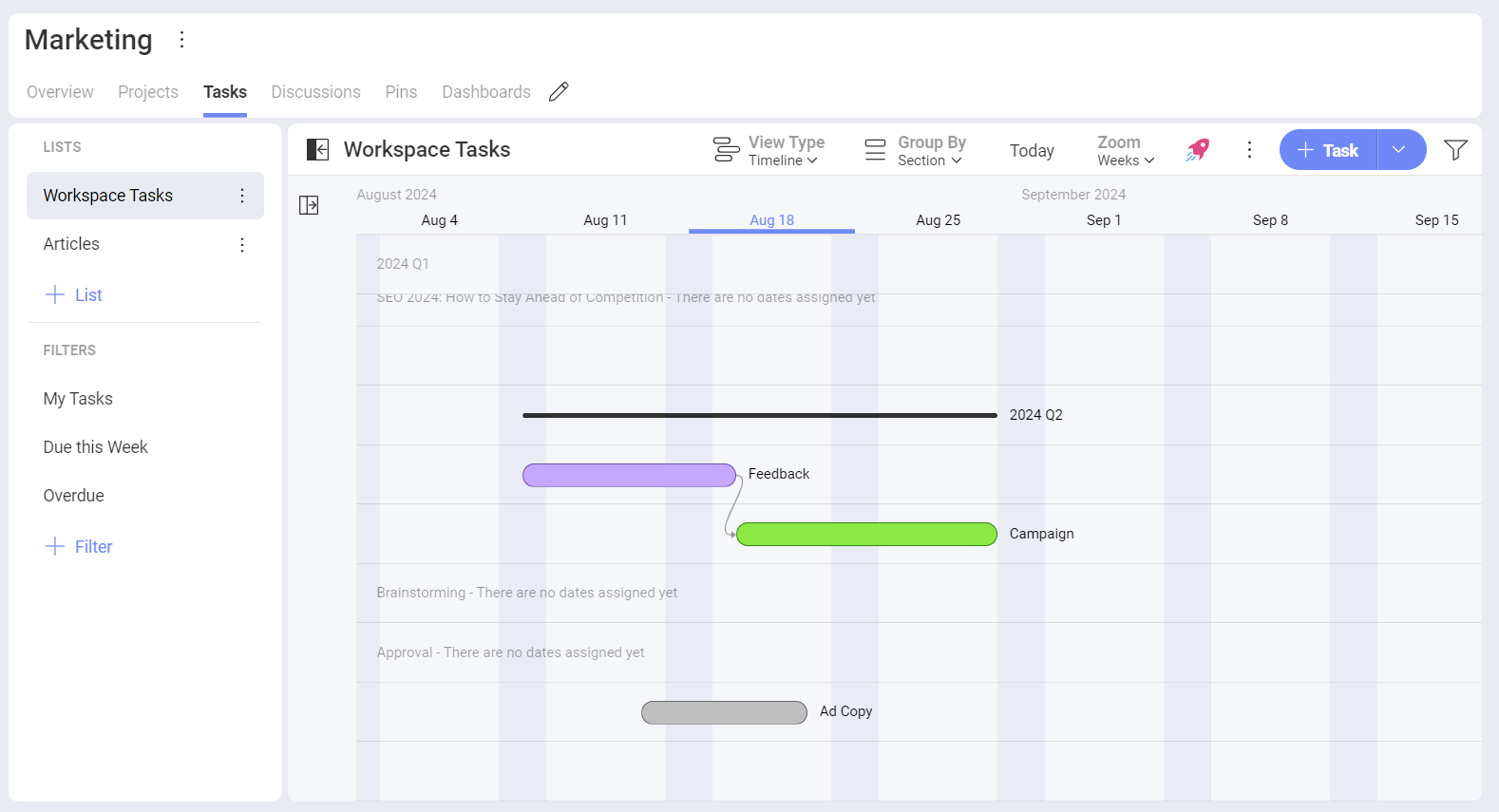Click the rocket automation icon
The image size is (1499, 812).
coord(1198,149)
